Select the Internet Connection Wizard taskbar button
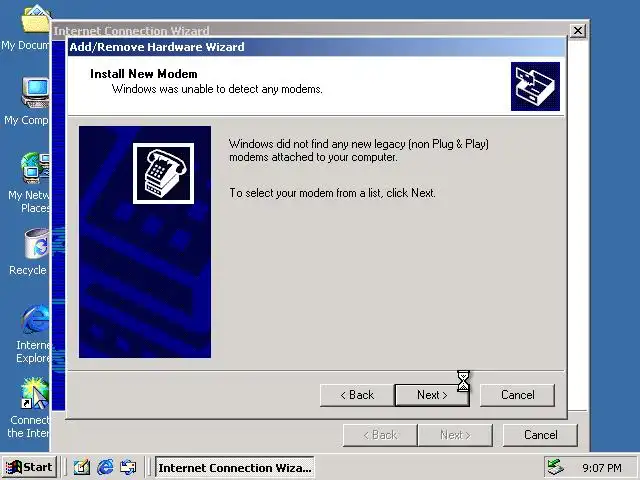This screenshot has width=640, height=480. 235,467
